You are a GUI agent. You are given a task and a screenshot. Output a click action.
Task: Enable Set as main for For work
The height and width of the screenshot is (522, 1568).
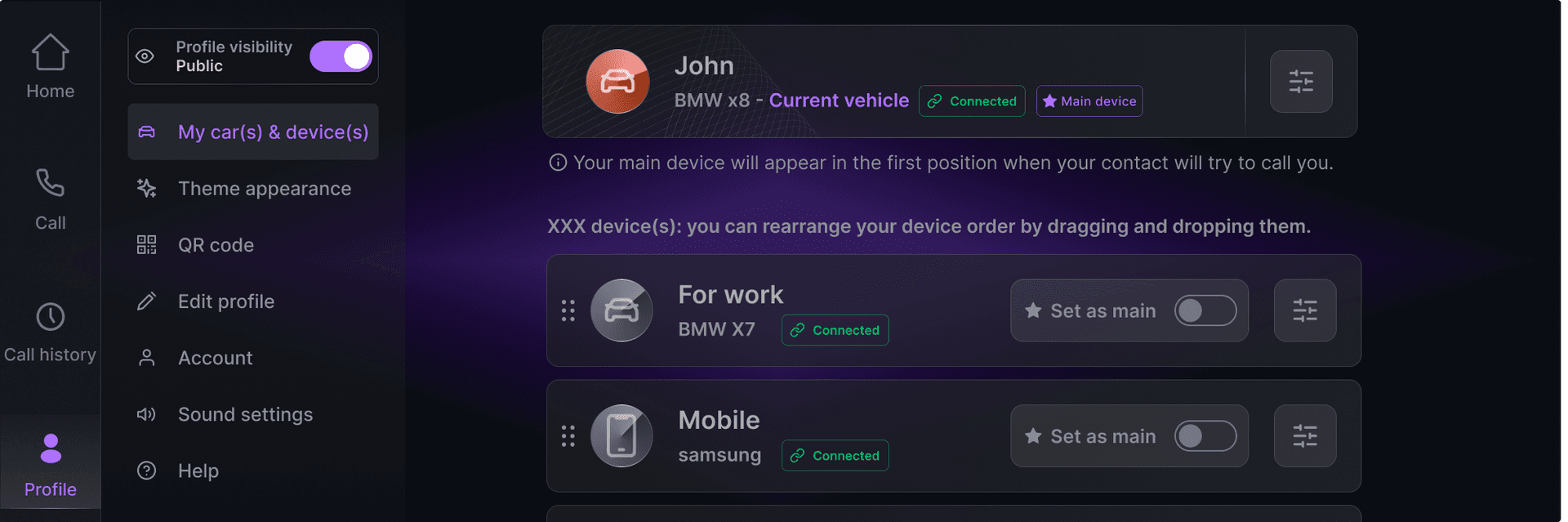click(1205, 310)
